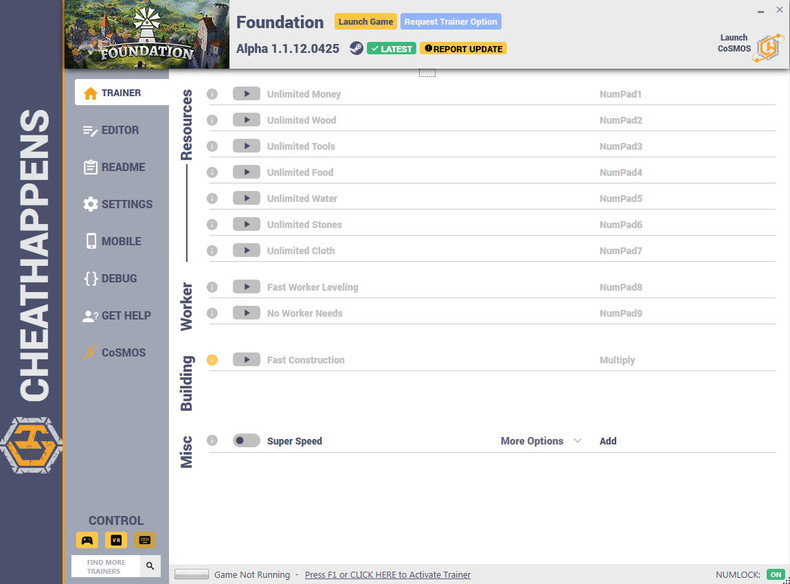Screen dimensions: 790x584
Task: Activate Unlimited Cloth play toggle
Action: pyautogui.click(x=246, y=250)
